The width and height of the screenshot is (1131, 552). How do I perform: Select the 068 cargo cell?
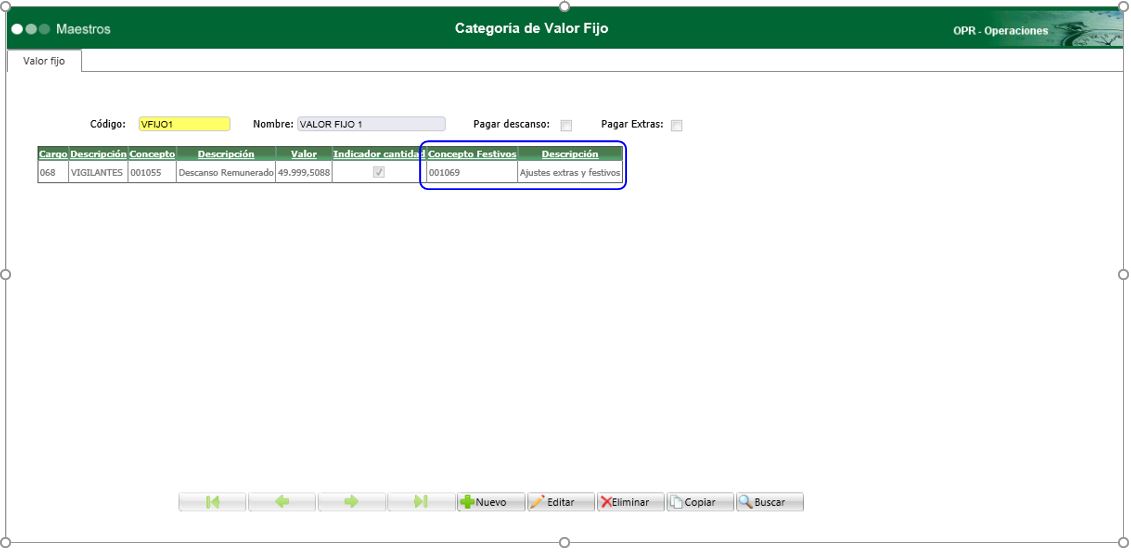click(53, 172)
